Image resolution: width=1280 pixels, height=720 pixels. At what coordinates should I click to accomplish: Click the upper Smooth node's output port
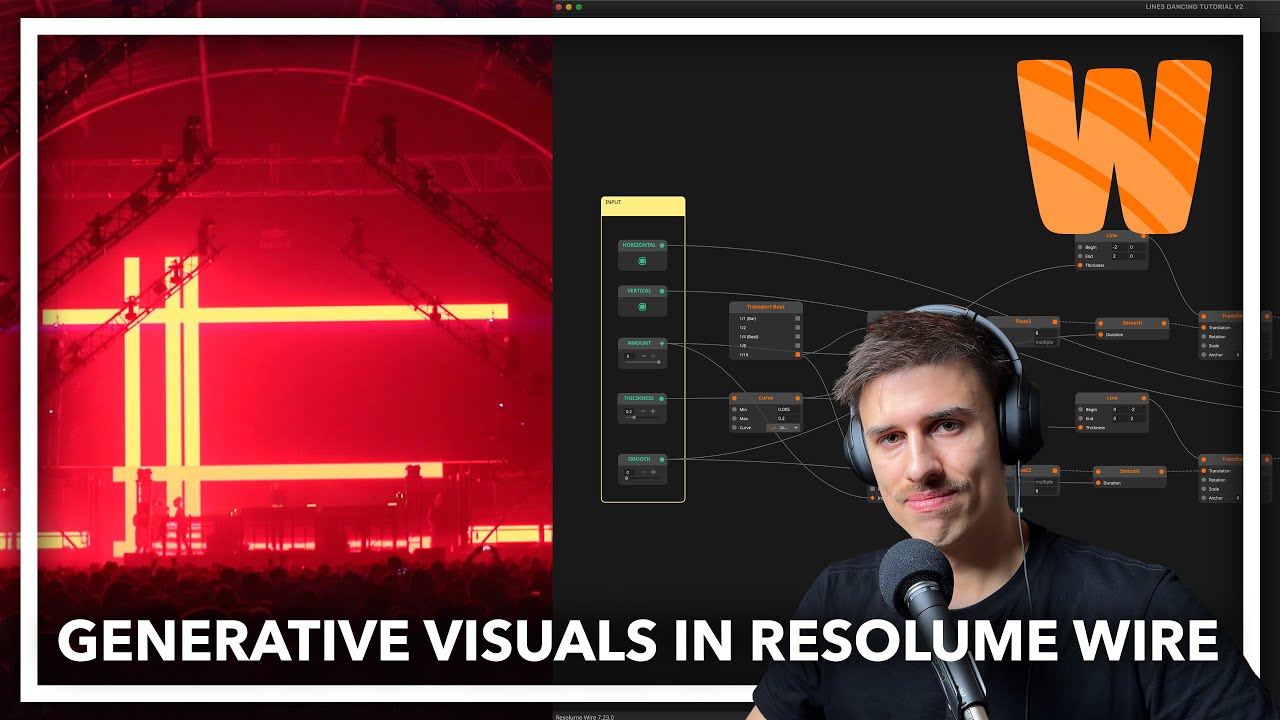(1164, 323)
